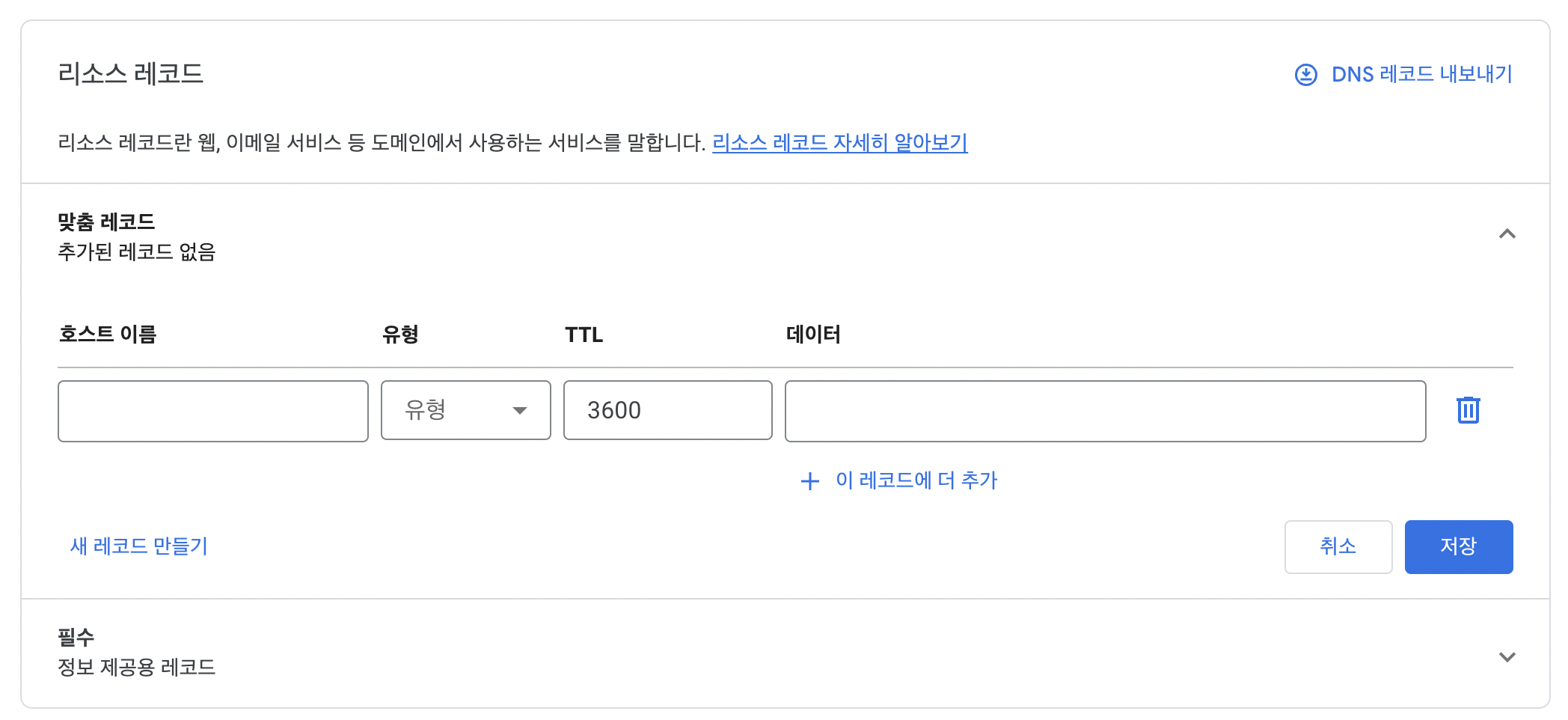
Task: Focus the TTL field showing 3600
Action: coord(667,410)
